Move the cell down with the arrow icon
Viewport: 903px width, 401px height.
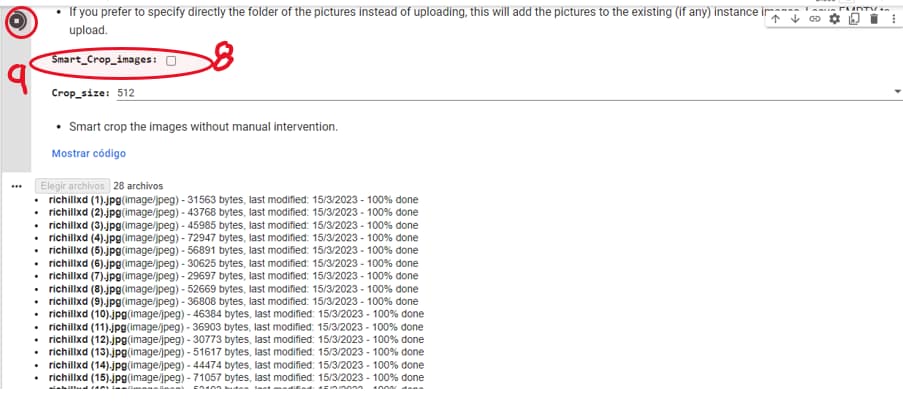(795, 20)
